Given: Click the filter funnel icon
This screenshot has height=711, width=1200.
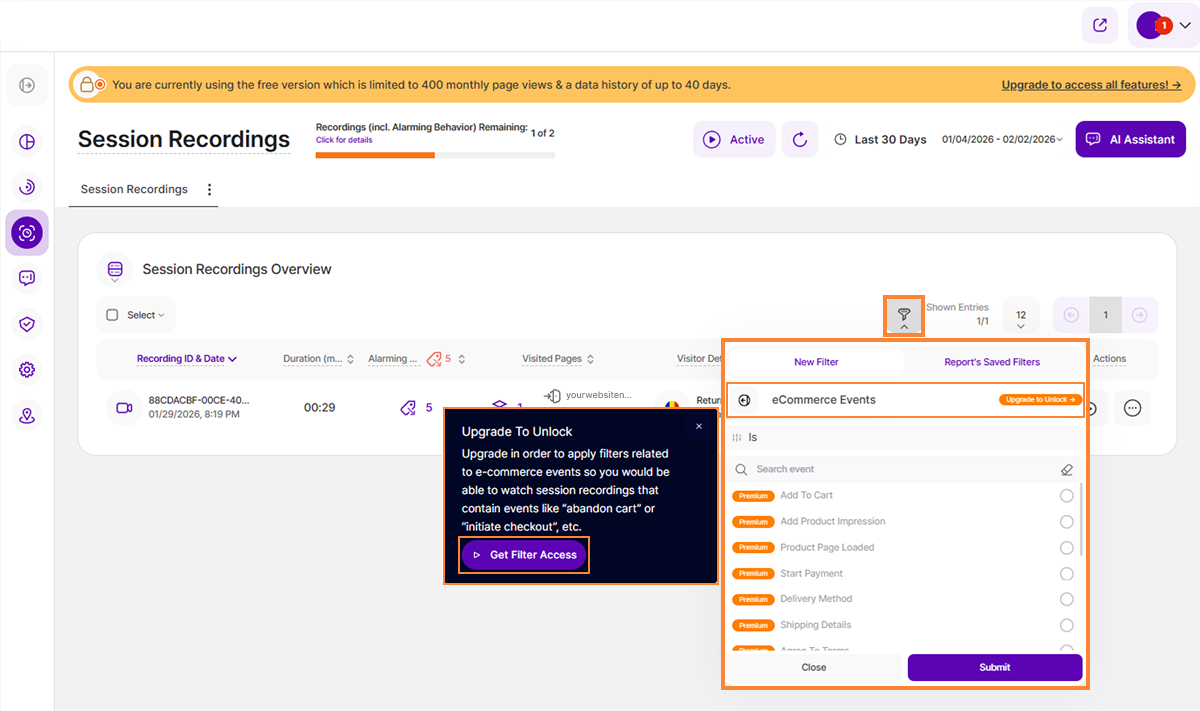Looking at the screenshot, I should (x=903, y=314).
